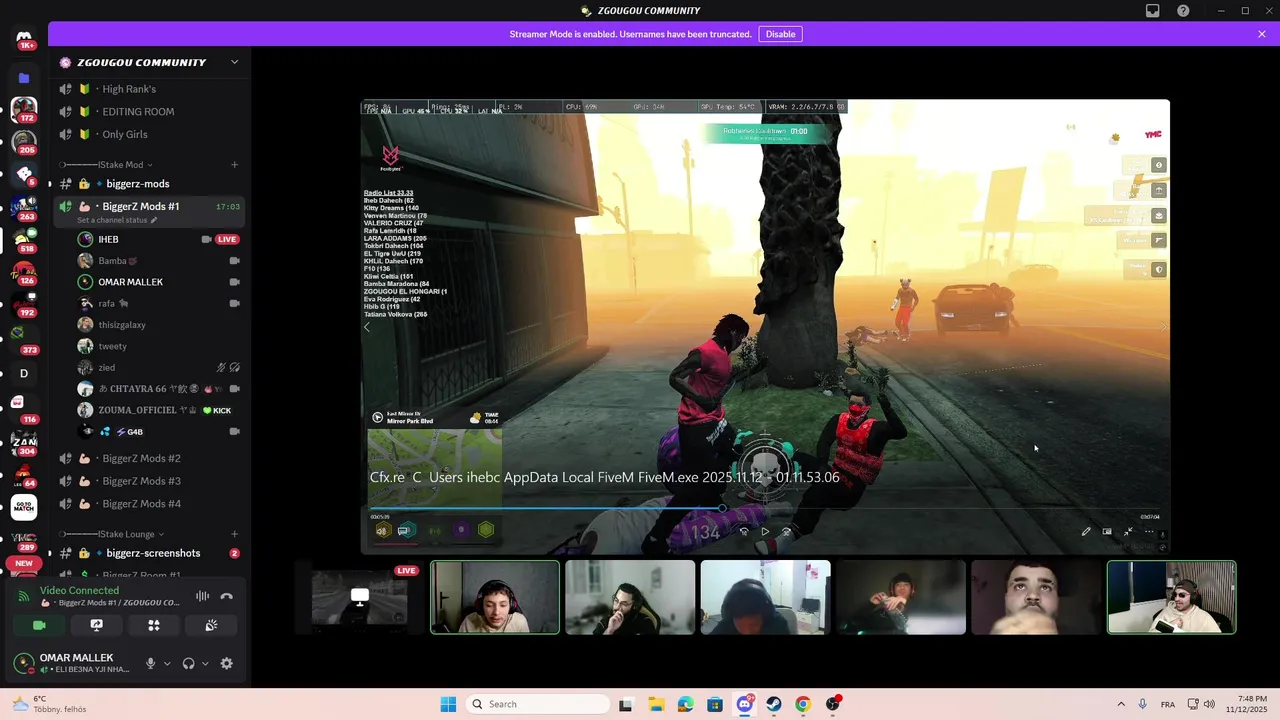Join the High Rank's voice channel
The width and height of the screenshot is (1280, 720).
click(x=150, y=89)
